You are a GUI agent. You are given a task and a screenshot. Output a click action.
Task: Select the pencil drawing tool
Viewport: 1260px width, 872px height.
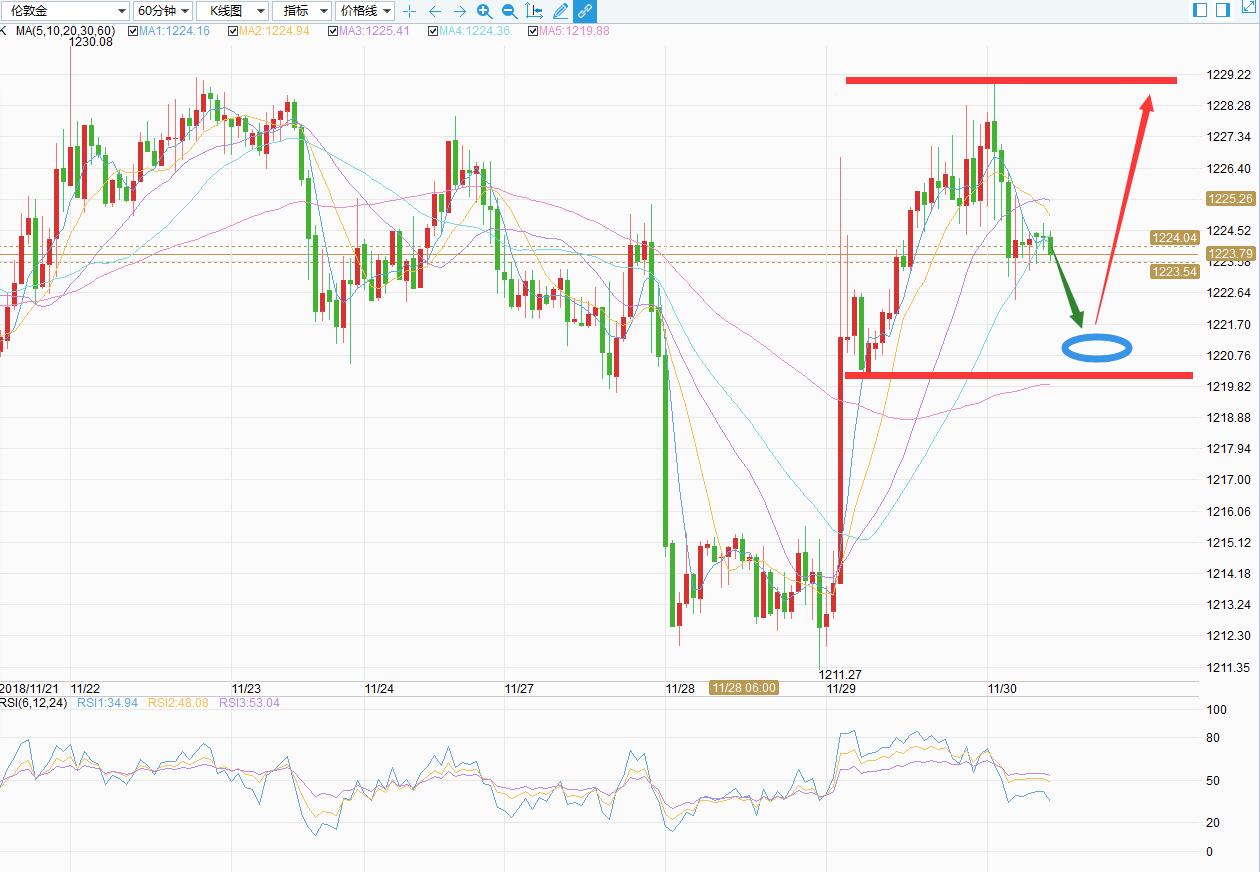(x=560, y=11)
